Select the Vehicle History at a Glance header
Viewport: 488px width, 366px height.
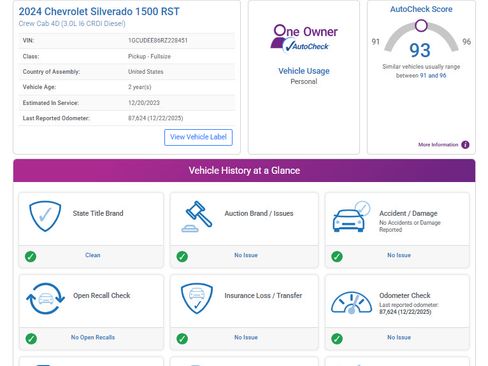pos(244,171)
